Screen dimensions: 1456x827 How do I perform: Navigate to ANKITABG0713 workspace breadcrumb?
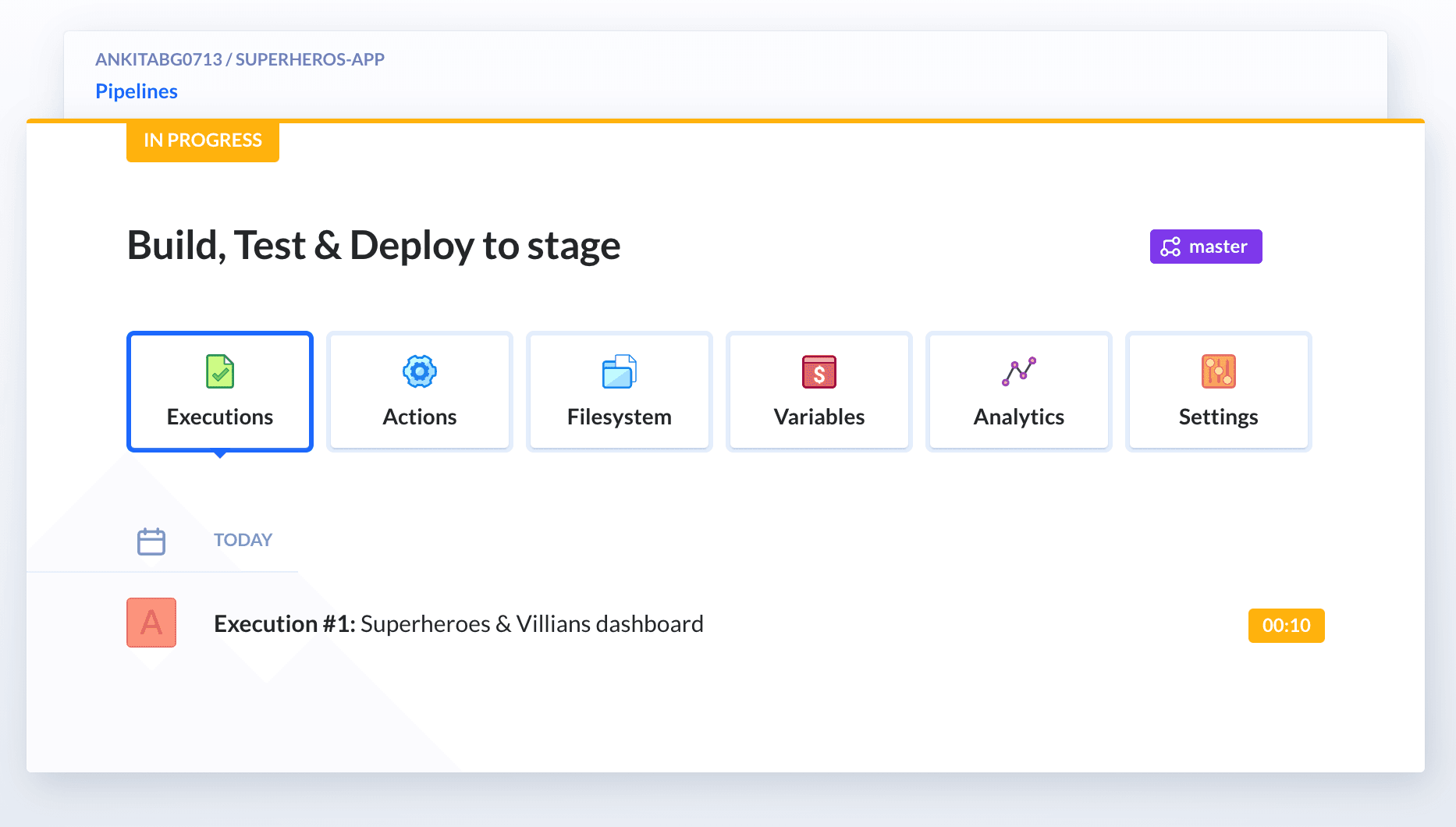[x=158, y=59]
